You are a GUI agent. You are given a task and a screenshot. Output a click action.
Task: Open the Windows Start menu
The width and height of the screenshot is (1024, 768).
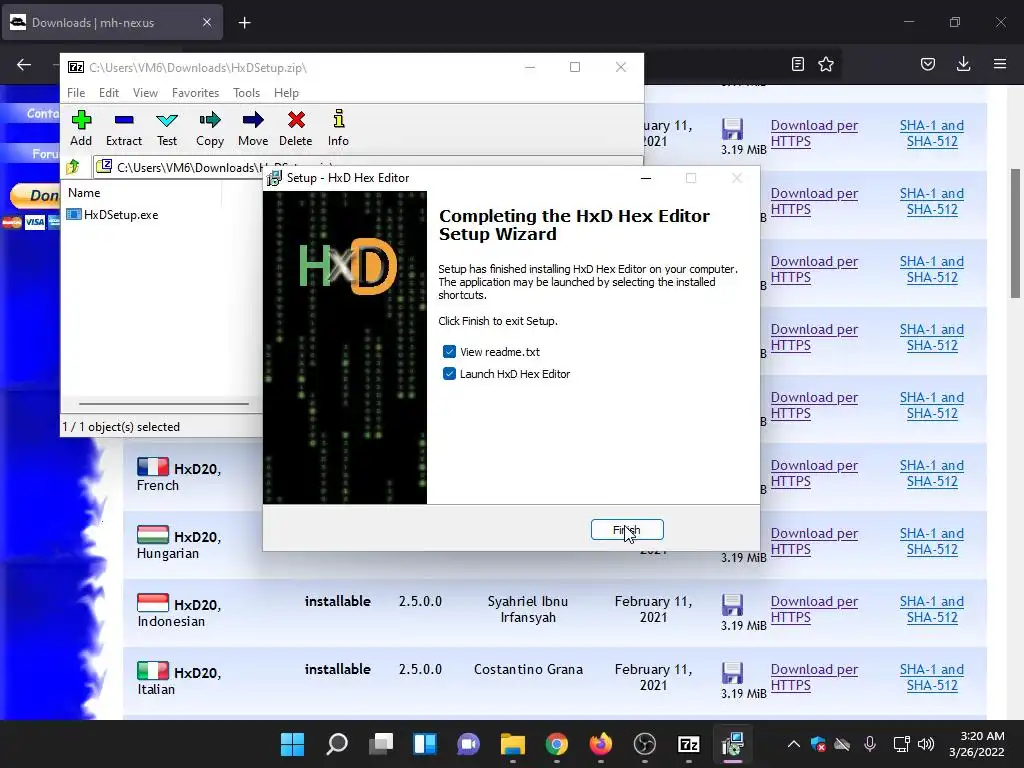(x=292, y=743)
